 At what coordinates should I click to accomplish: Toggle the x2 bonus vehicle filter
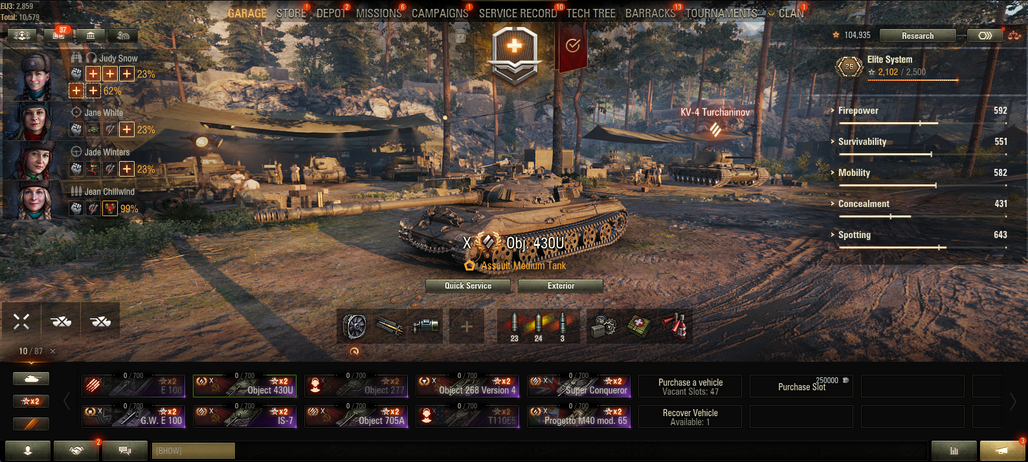coord(31,401)
